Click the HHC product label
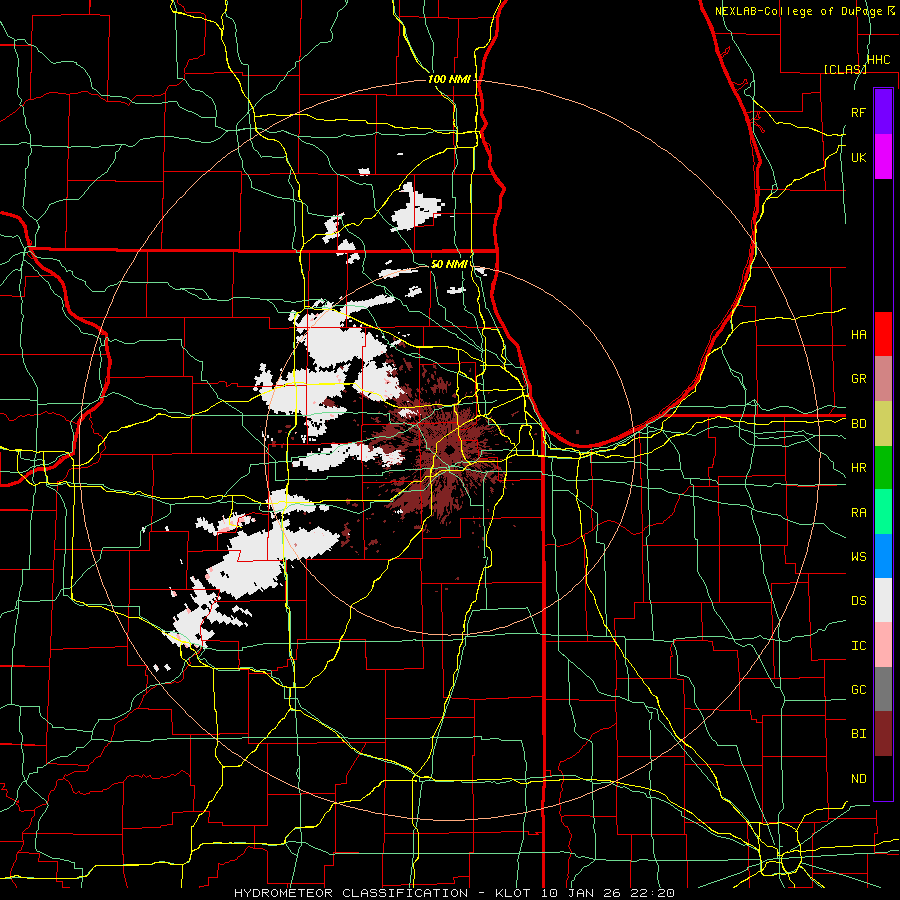The image size is (900, 900). coord(879,60)
